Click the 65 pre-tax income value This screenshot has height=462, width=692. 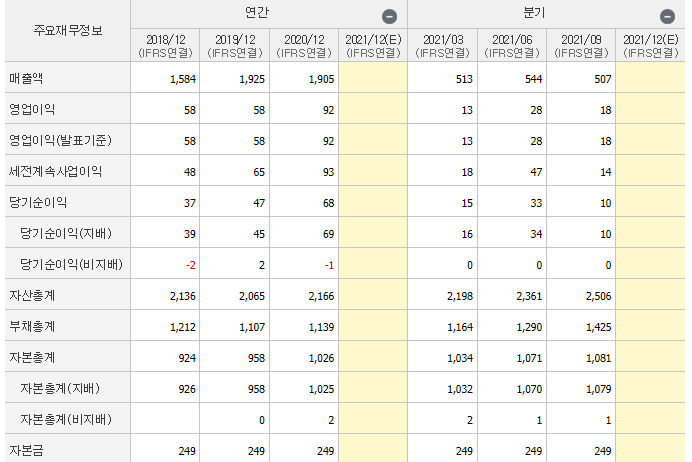coord(259,172)
